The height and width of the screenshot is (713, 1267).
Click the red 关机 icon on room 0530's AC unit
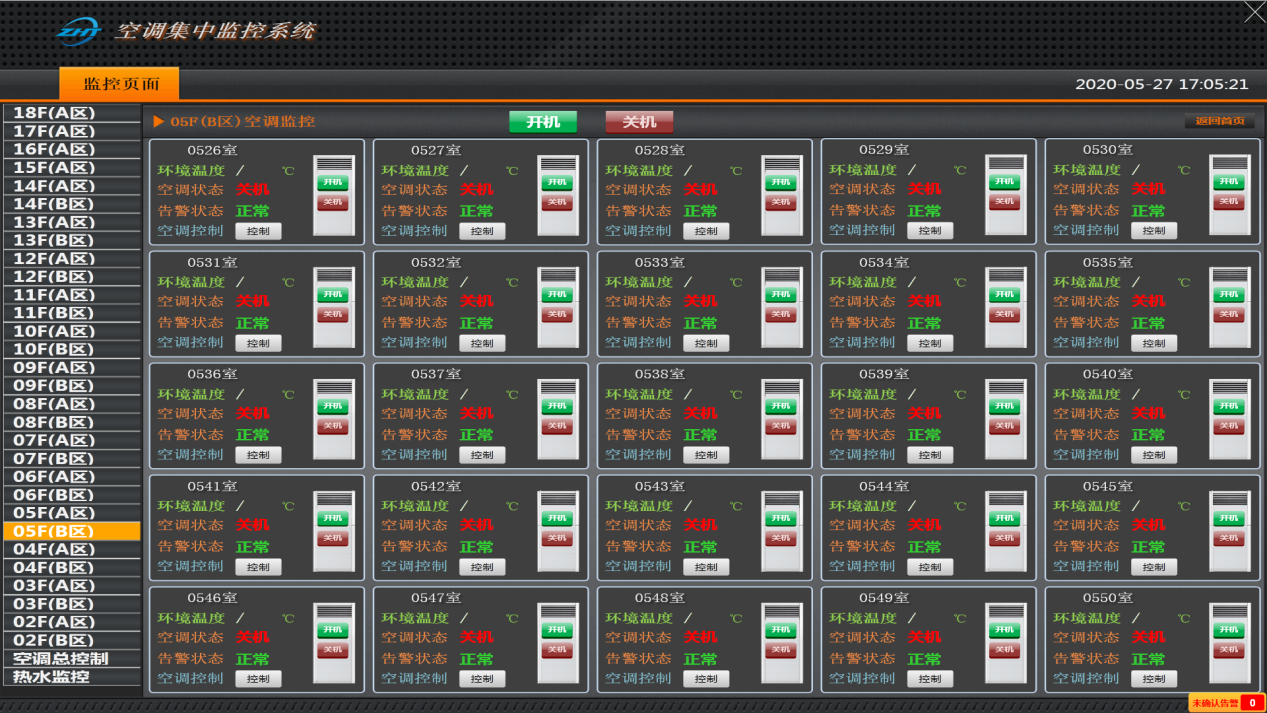click(x=1229, y=201)
